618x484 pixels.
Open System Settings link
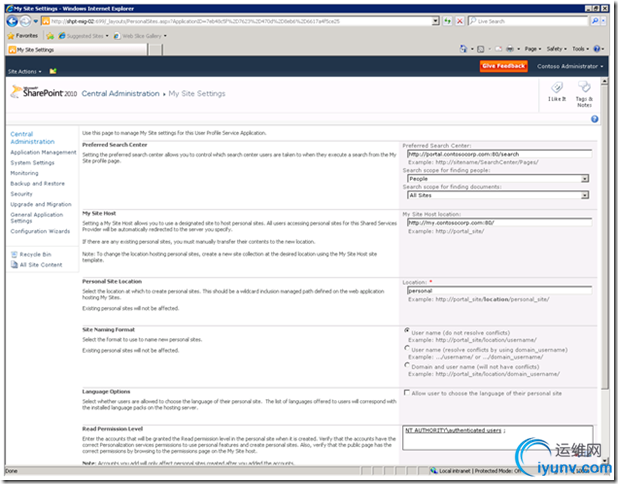[x=32, y=163]
